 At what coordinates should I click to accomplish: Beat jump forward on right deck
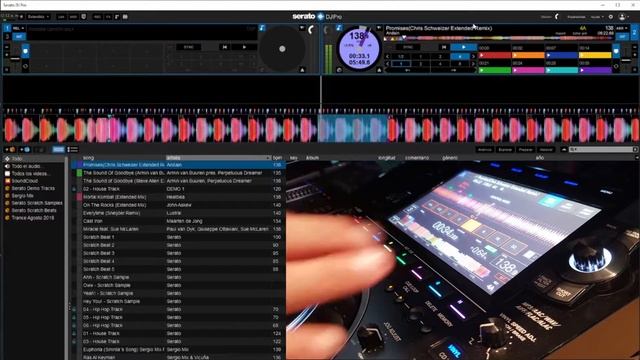453,70
